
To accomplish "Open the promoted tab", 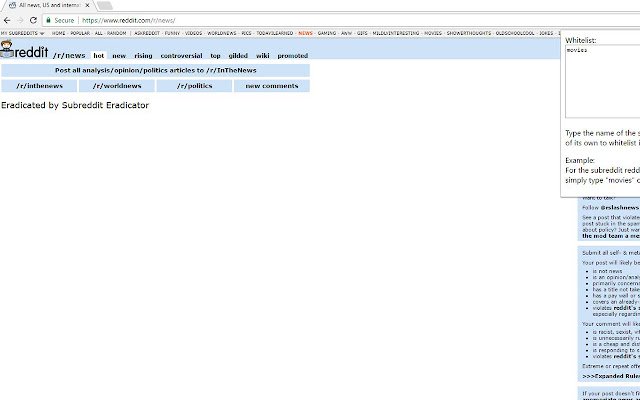I will 293,56.
